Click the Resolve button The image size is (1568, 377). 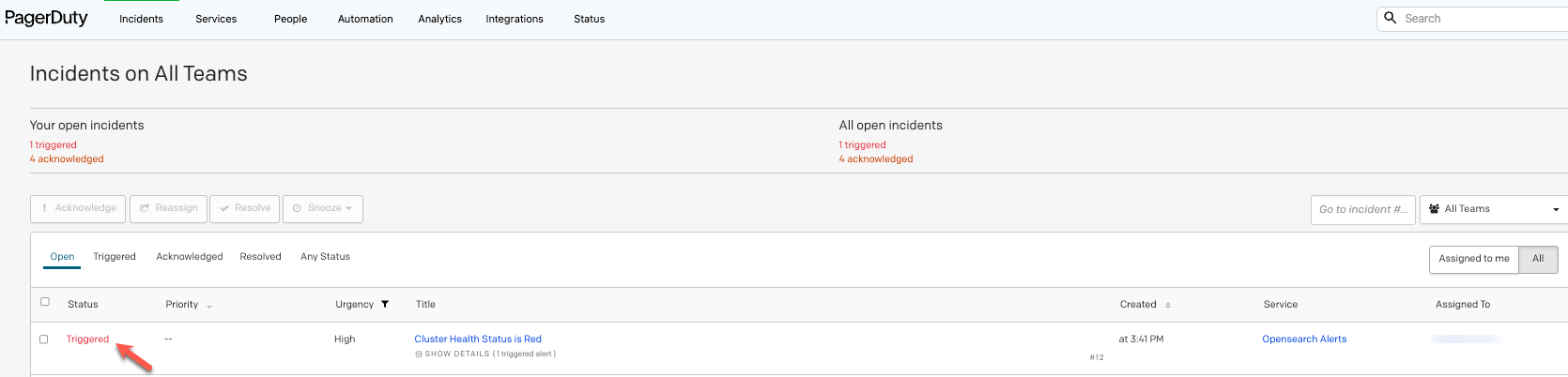point(244,208)
